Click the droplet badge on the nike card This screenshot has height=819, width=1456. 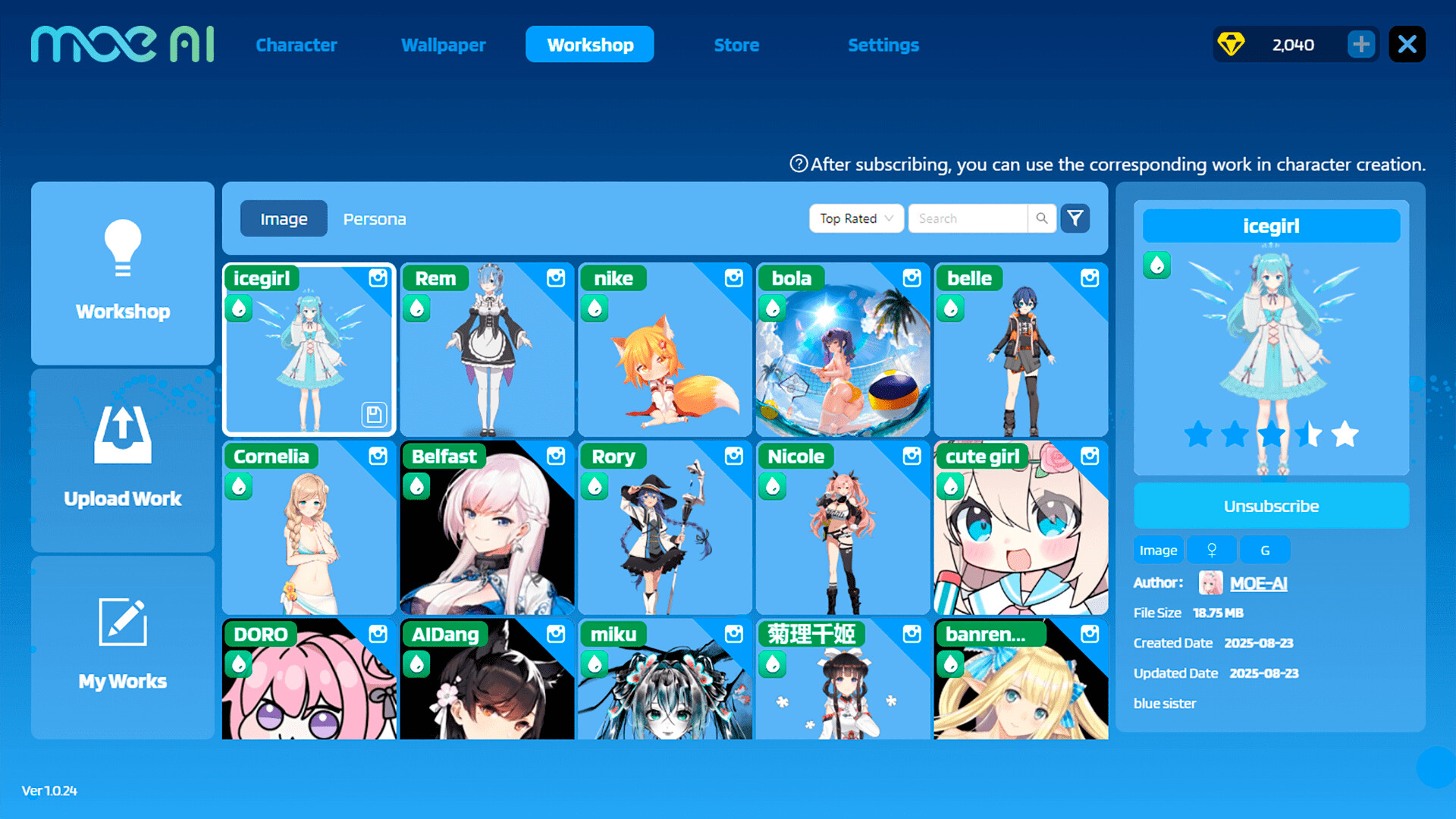tap(595, 308)
